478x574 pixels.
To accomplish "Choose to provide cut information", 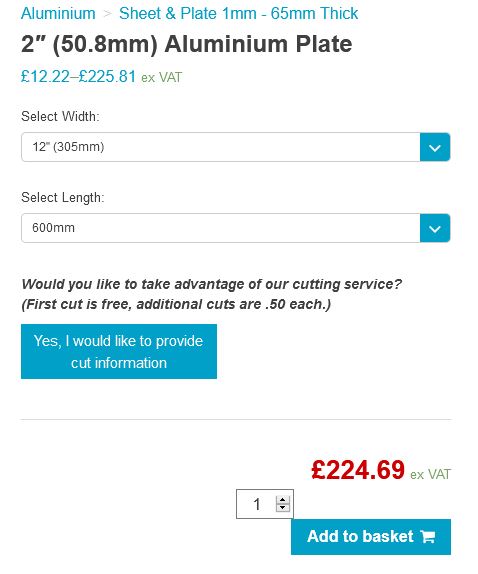I will 119,351.
